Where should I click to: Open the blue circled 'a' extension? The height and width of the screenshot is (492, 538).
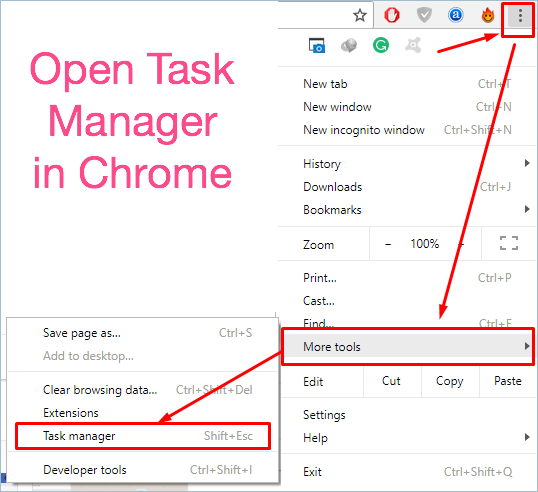(456, 15)
